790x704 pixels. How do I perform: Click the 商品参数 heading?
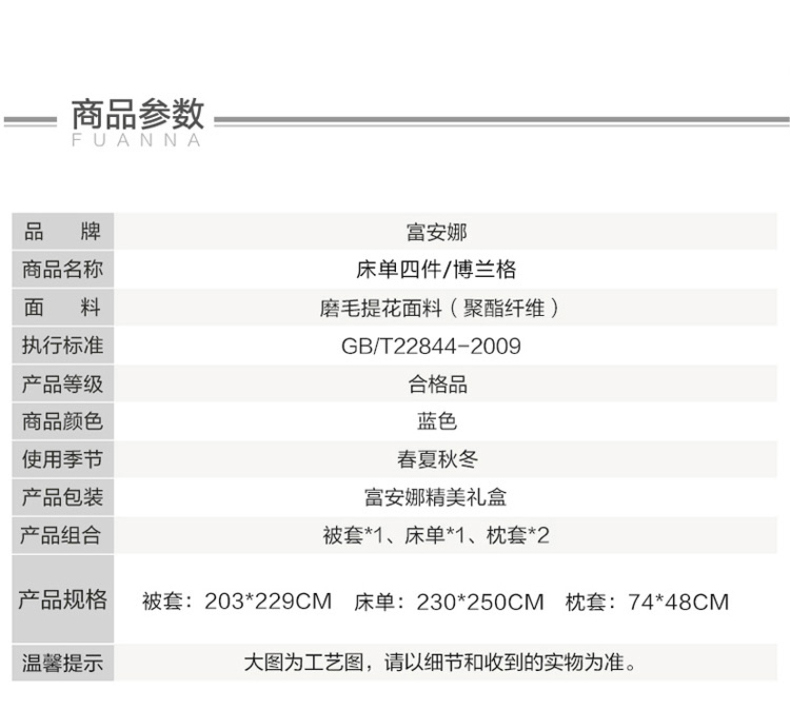click(138, 114)
